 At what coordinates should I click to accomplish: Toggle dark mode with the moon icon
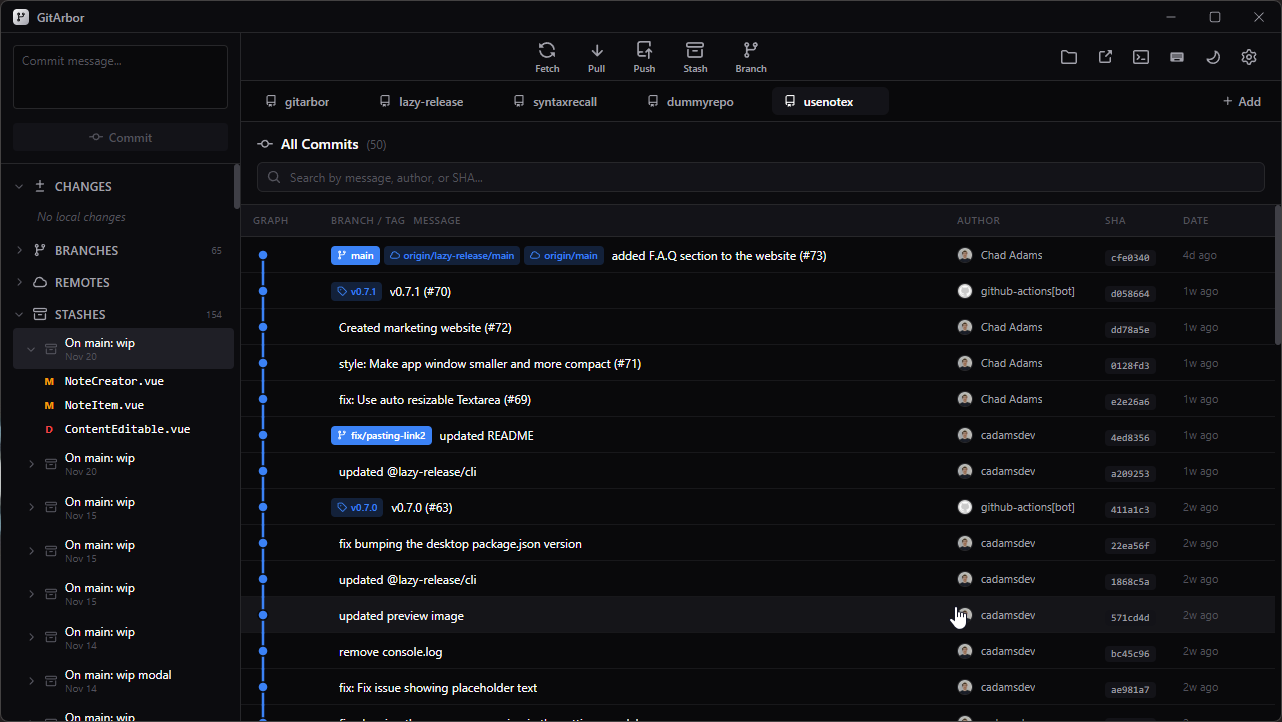1213,57
